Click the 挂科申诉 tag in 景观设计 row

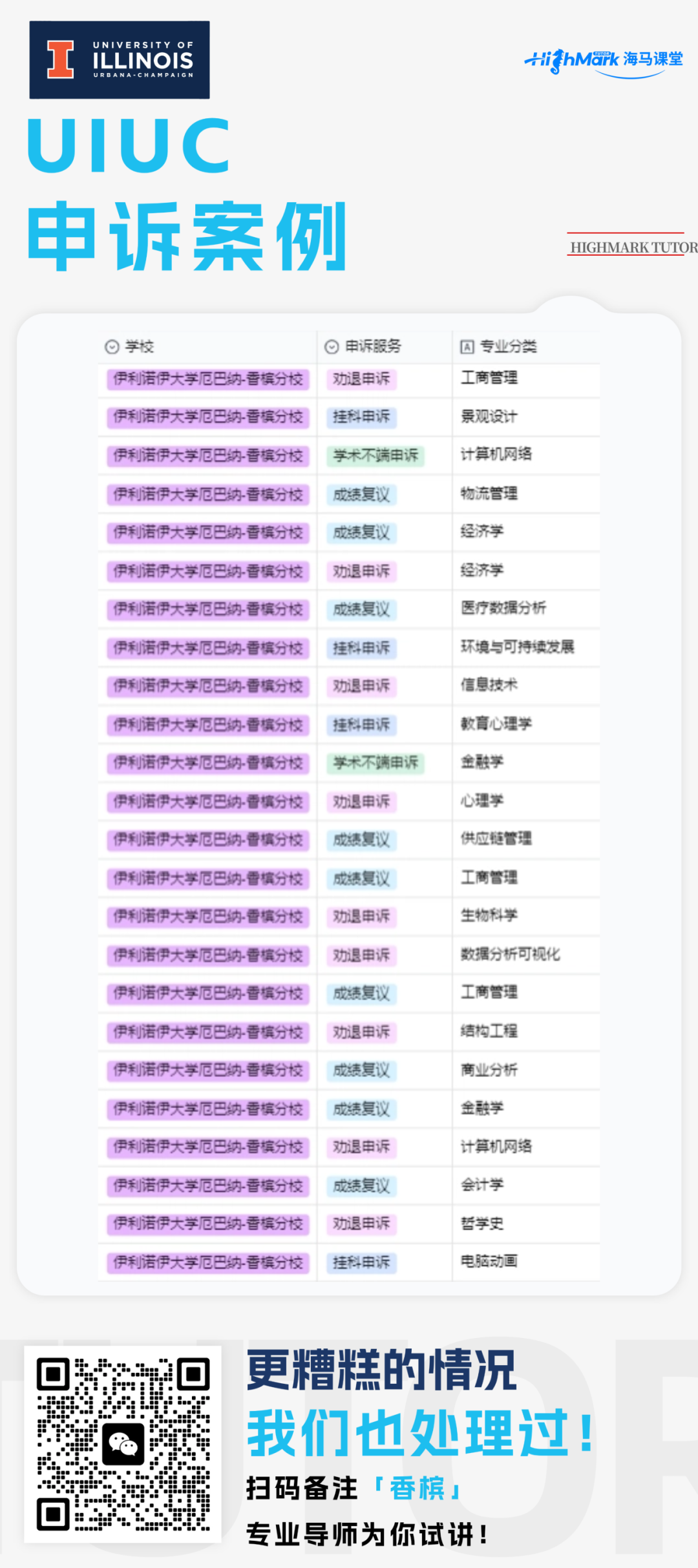click(361, 417)
